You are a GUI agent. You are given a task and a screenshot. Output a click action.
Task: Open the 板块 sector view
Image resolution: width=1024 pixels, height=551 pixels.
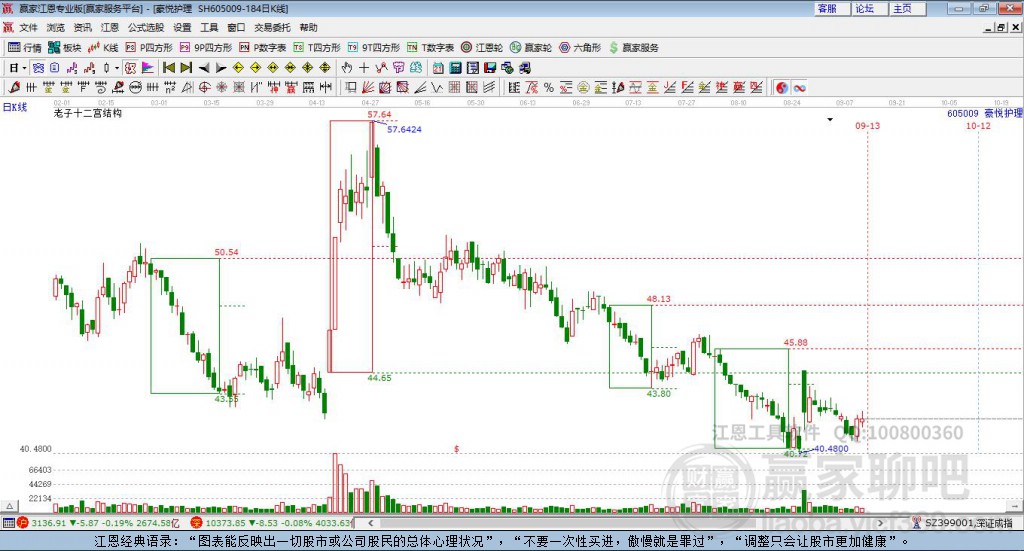coord(64,48)
